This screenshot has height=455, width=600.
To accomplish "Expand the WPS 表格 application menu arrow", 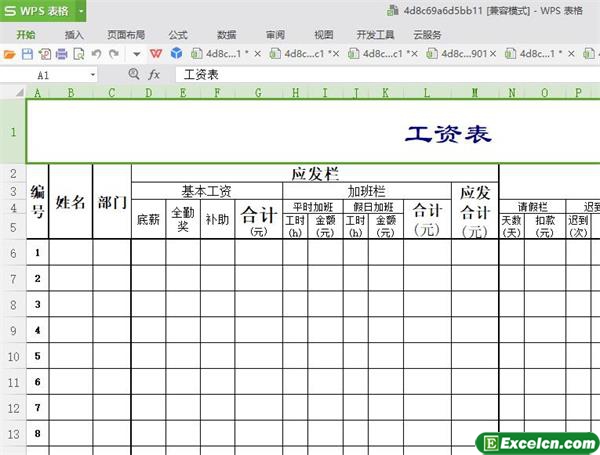I will point(79,11).
